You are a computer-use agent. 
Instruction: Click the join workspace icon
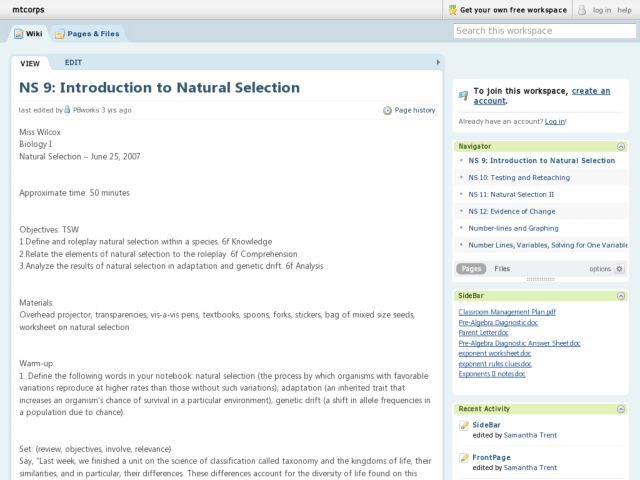pos(463,96)
